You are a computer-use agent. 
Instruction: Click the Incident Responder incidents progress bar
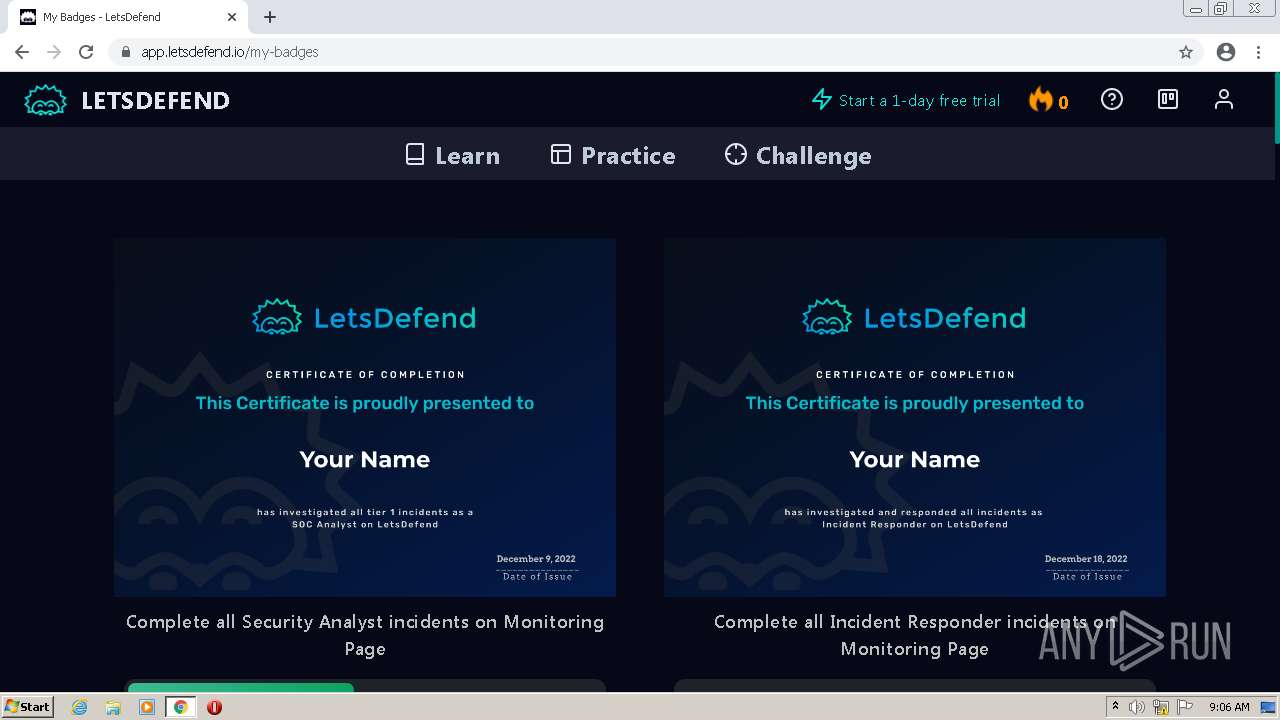tap(915, 688)
